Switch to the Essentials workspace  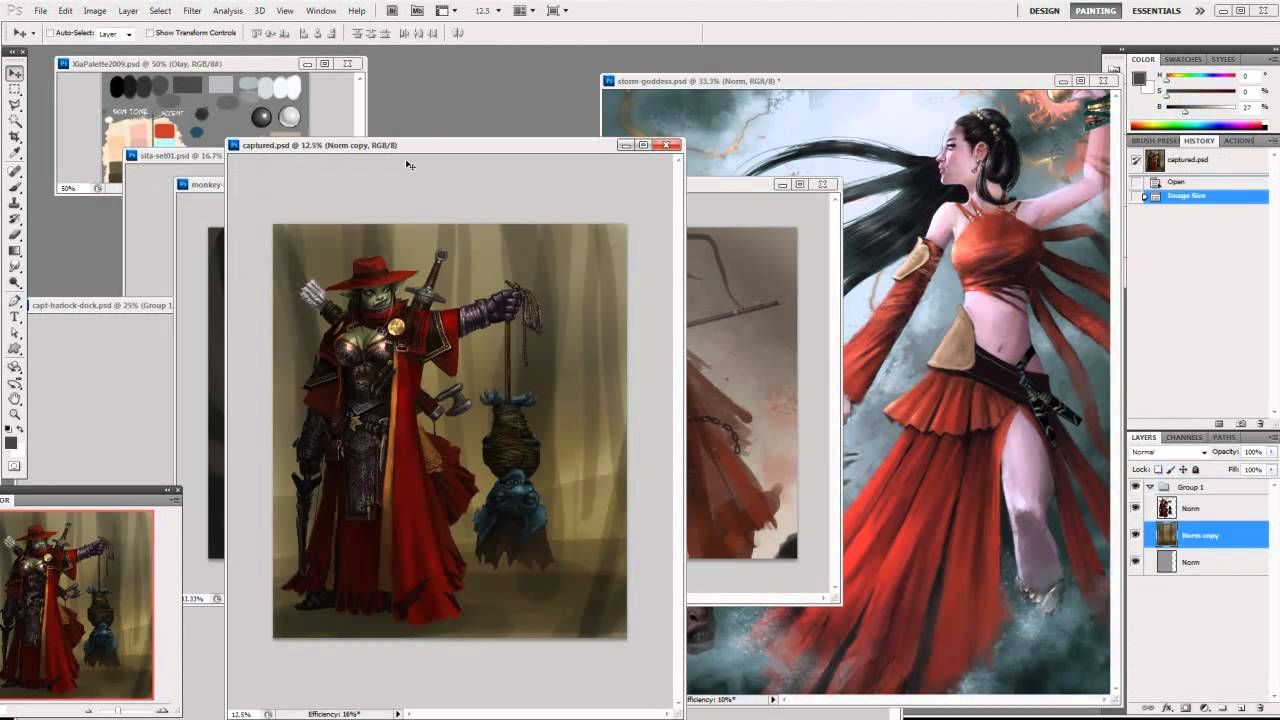tap(1156, 11)
